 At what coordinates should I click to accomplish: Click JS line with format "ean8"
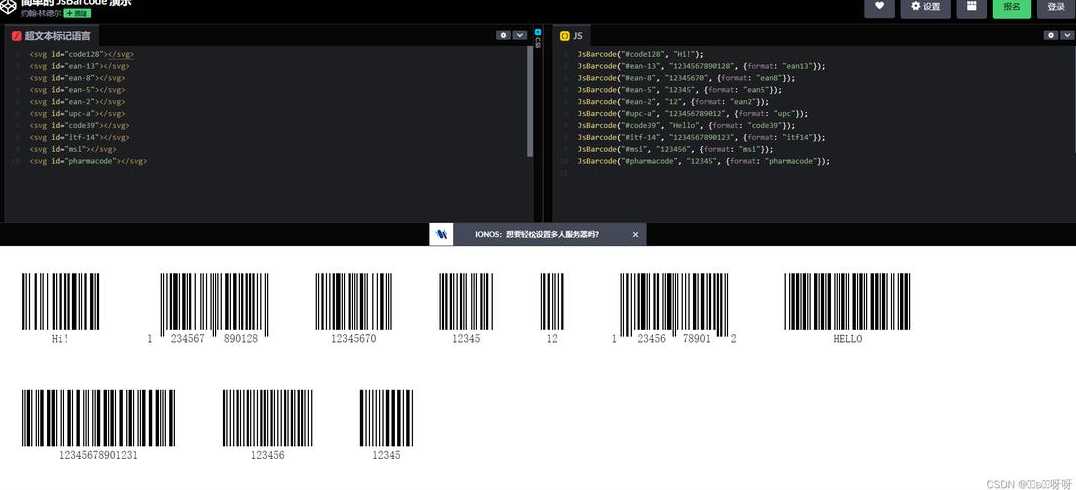(686, 78)
